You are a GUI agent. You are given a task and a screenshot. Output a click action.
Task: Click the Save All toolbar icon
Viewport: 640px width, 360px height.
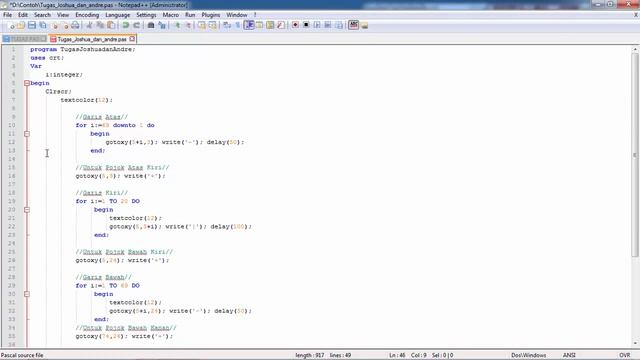tap(42, 25)
